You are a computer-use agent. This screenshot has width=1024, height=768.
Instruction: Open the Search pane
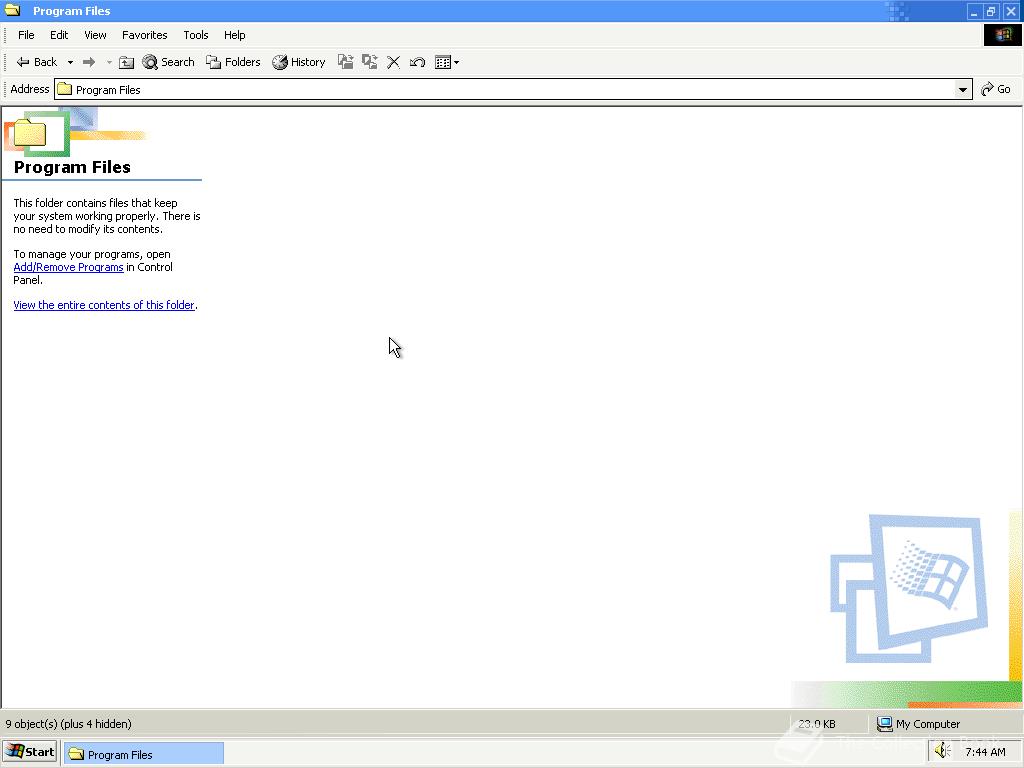(x=168, y=62)
